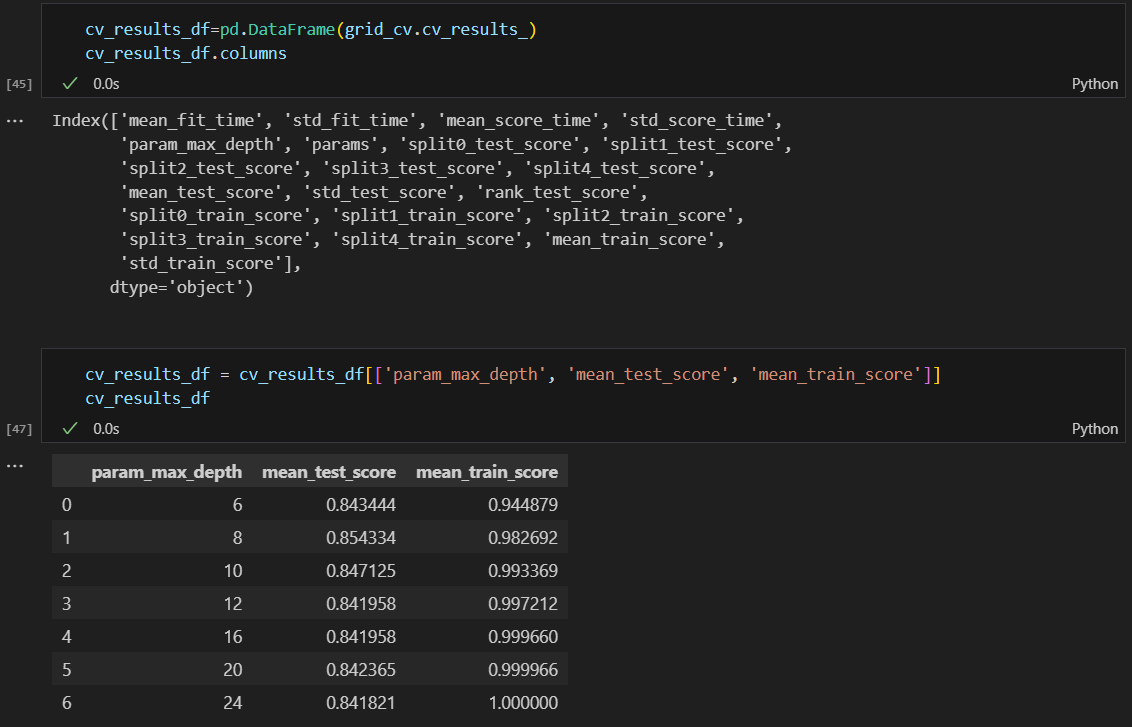The width and height of the screenshot is (1132, 727).
Task: Click test score 0.847125
Action: click(361, 571)
